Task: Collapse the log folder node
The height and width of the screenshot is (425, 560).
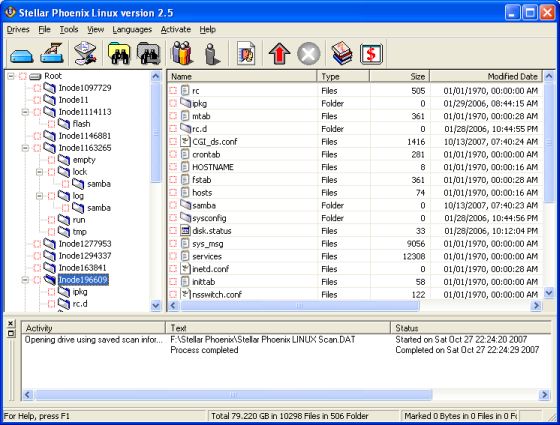Action: click(39, 196)
